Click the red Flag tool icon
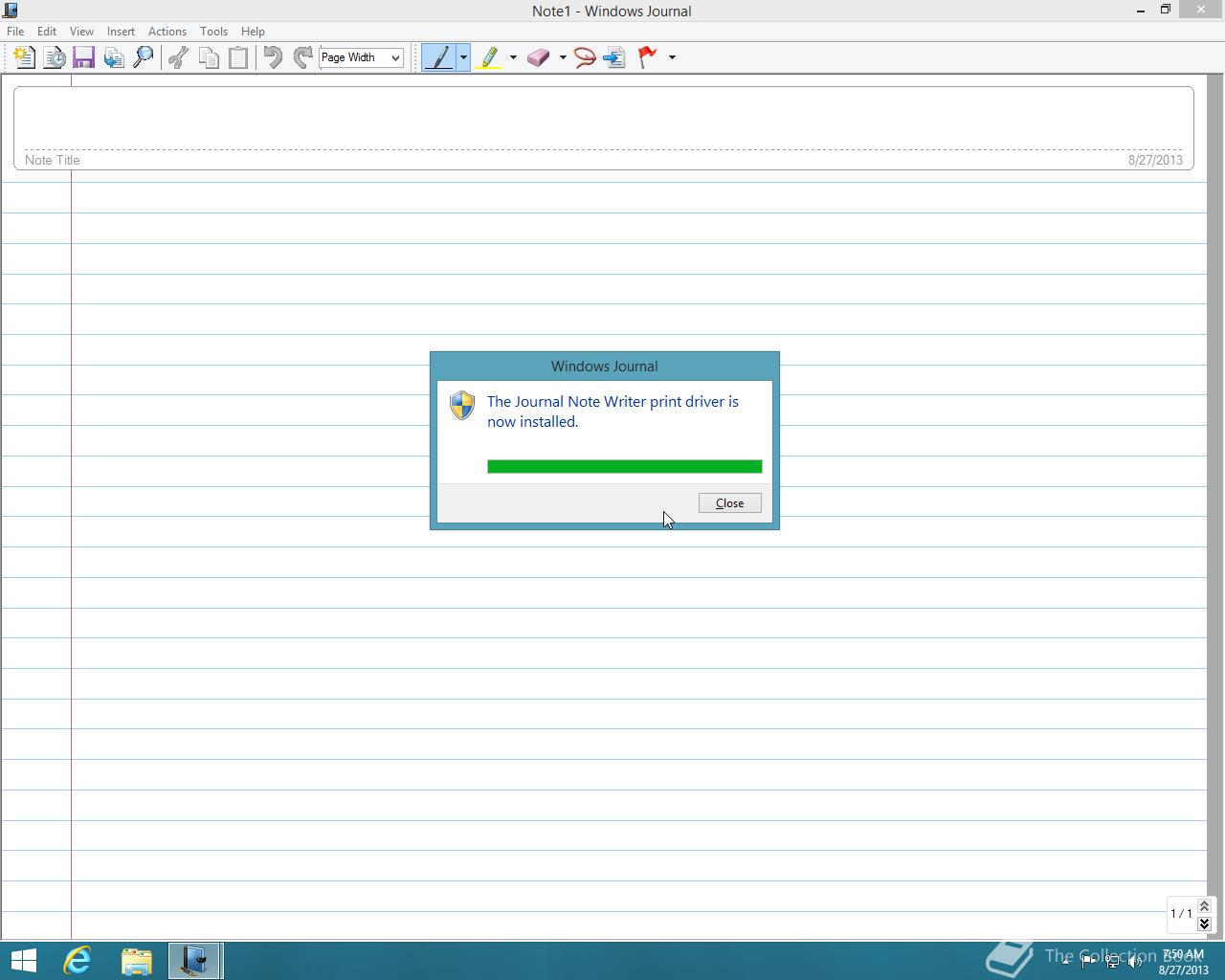This screenshot has height=980, width=1225. (648, 57)
